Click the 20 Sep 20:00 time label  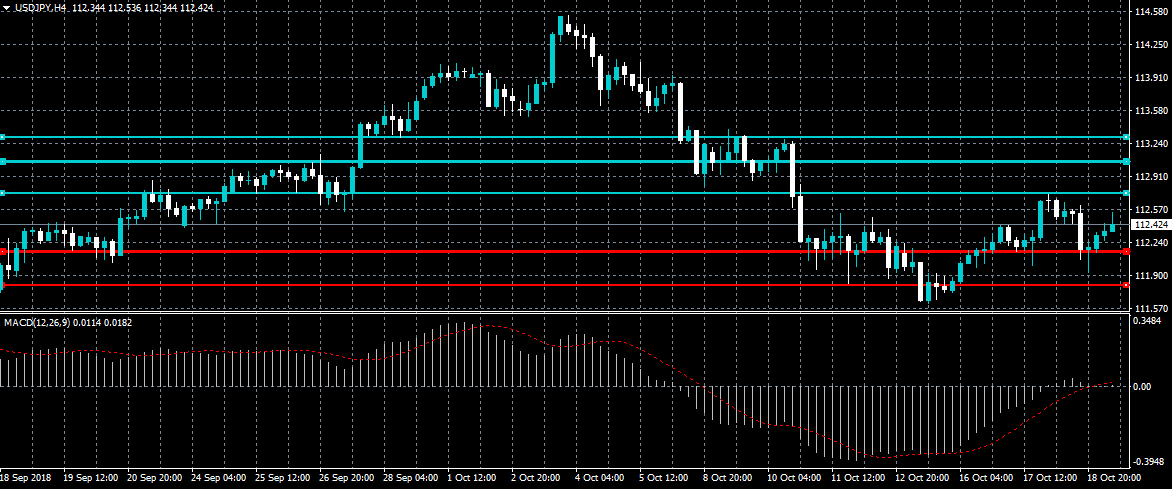[155, 477]
